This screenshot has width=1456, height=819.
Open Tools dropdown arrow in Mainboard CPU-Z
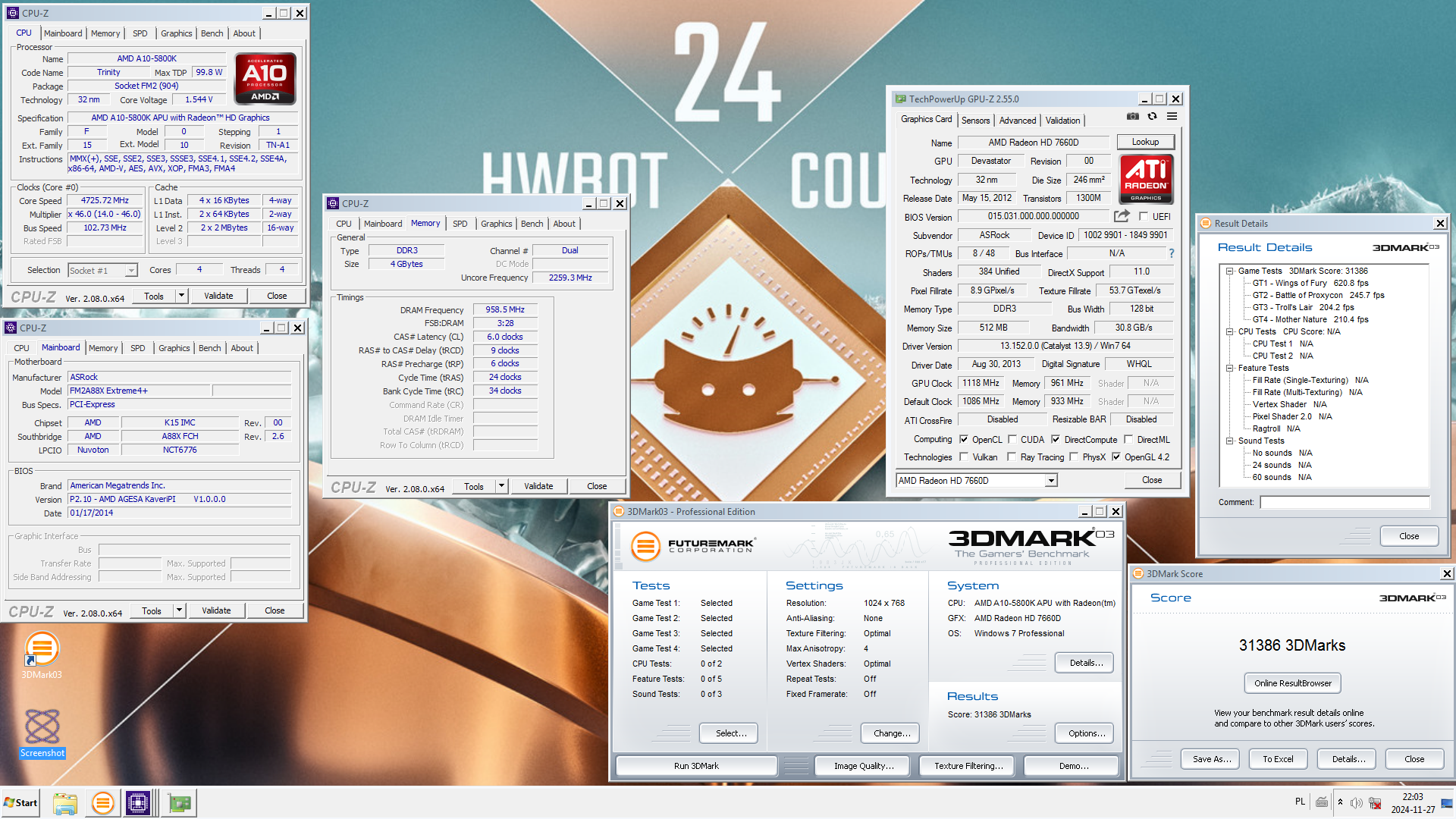(179, 610)
